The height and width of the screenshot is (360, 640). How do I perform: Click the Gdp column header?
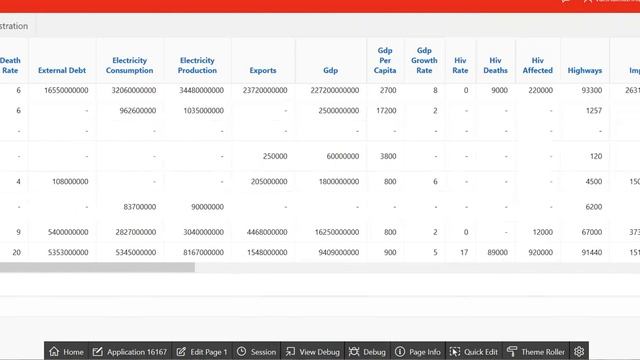coord(331,70)
